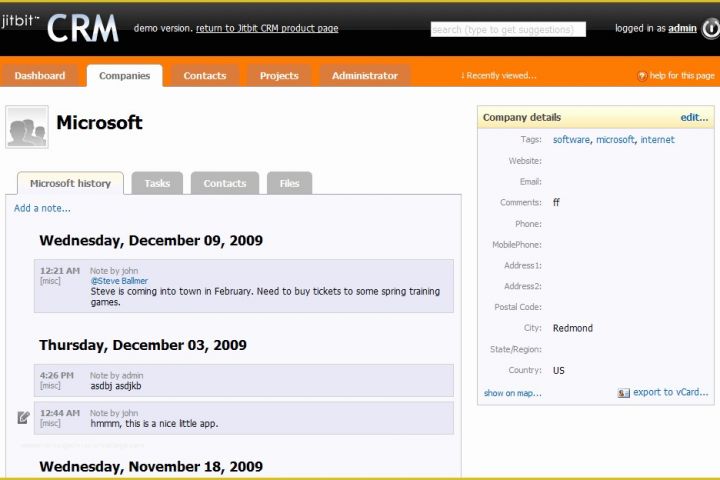Viewport: 720px width, 480px height.
Task: Switch to the Administrator tab
Action: tap(365, 76)
